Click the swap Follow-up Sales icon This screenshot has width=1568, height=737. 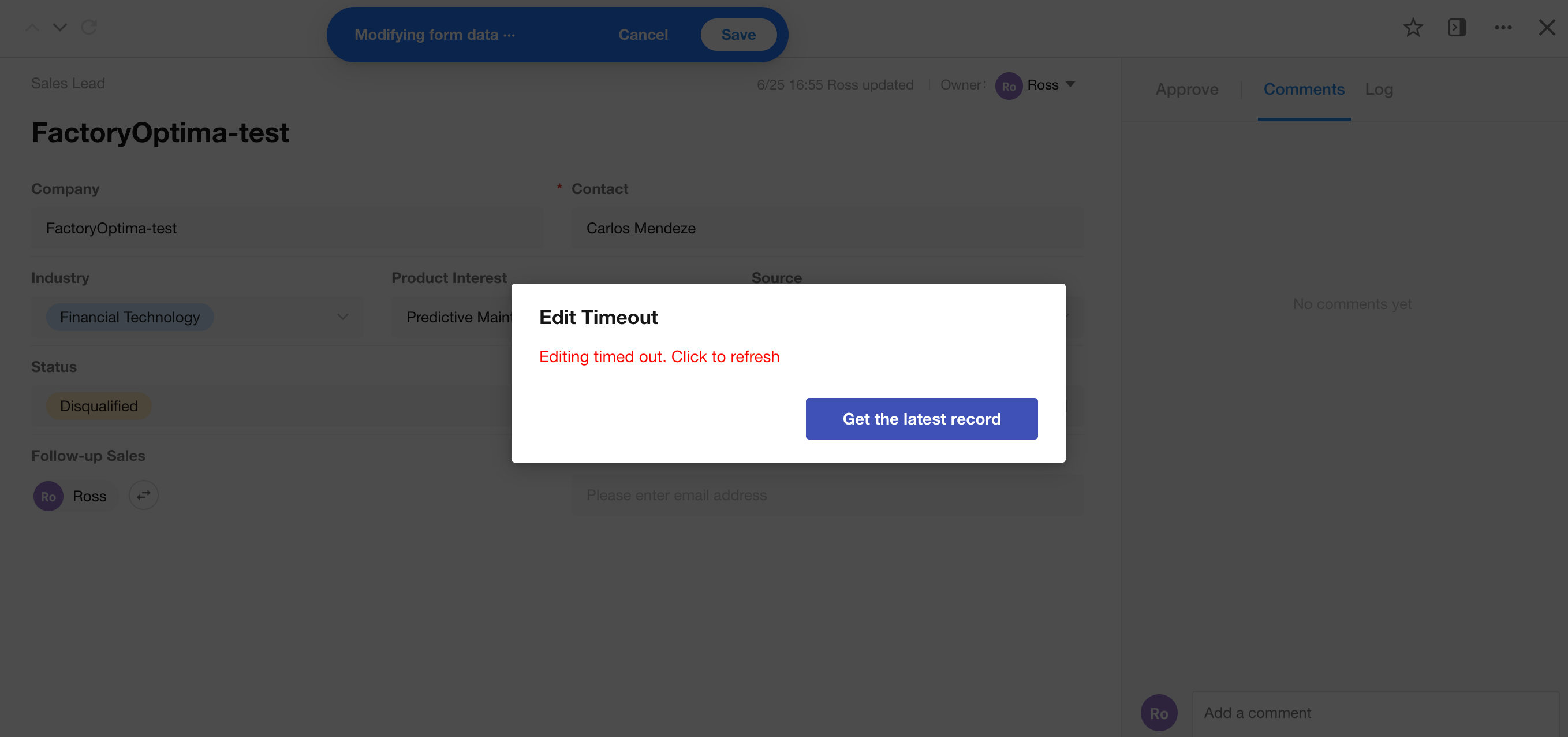pos(144,495)
